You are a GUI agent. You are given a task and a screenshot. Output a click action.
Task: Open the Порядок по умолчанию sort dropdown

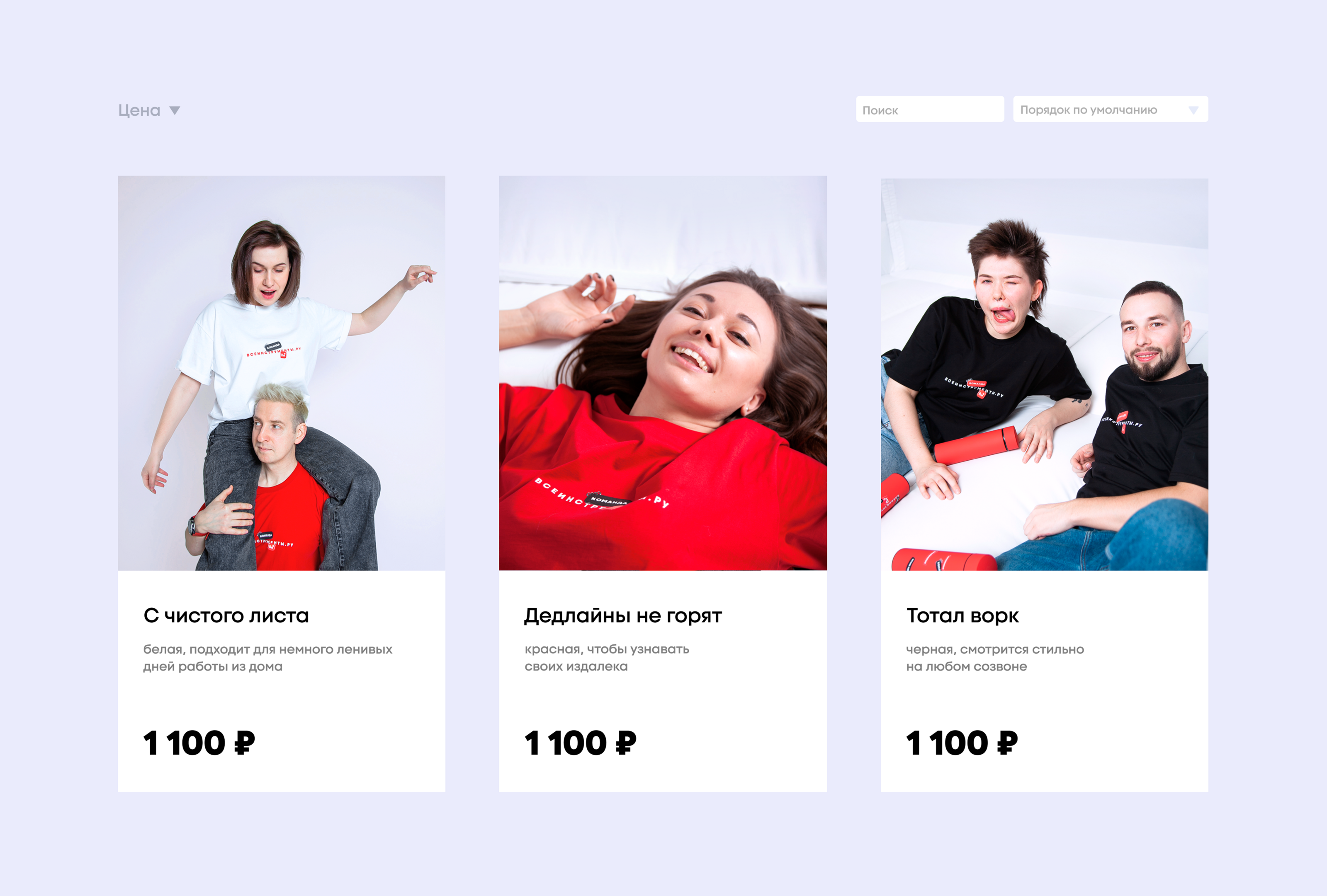click(x=1110, y=109)
